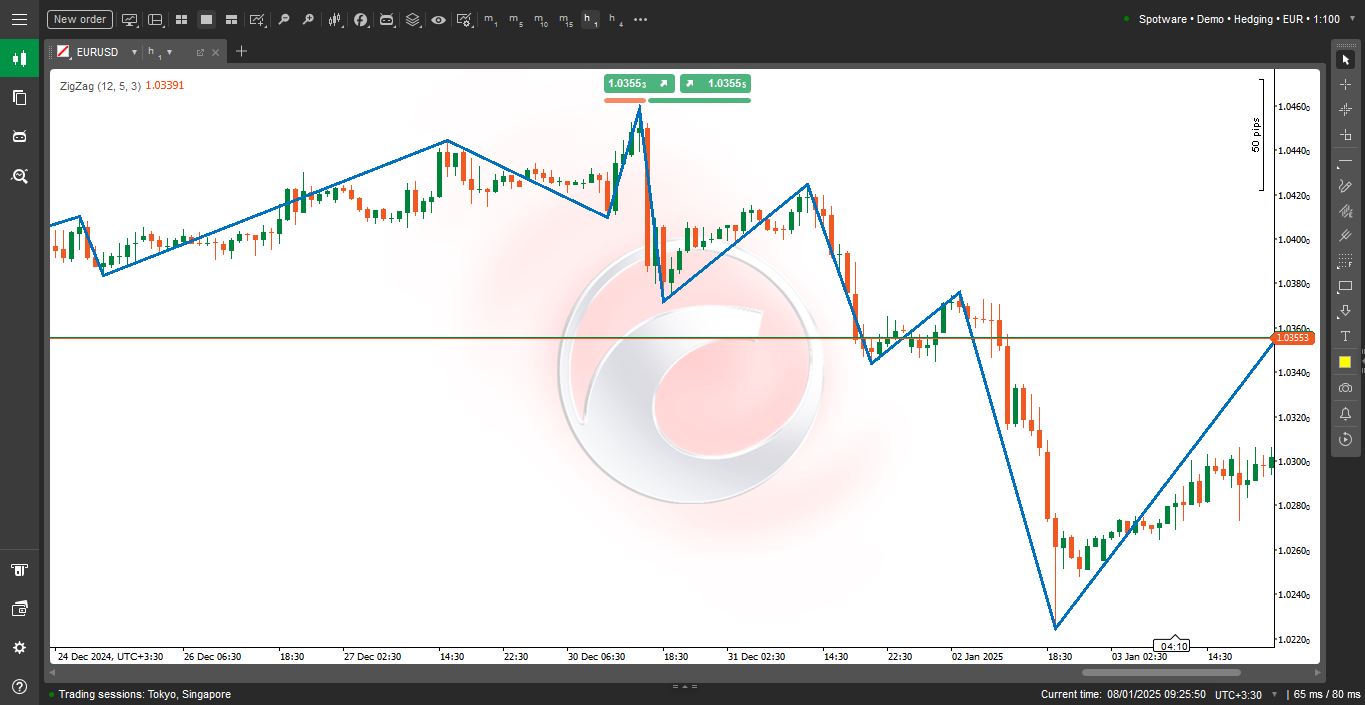Select the rectangle shape tool

[1345, 287]
